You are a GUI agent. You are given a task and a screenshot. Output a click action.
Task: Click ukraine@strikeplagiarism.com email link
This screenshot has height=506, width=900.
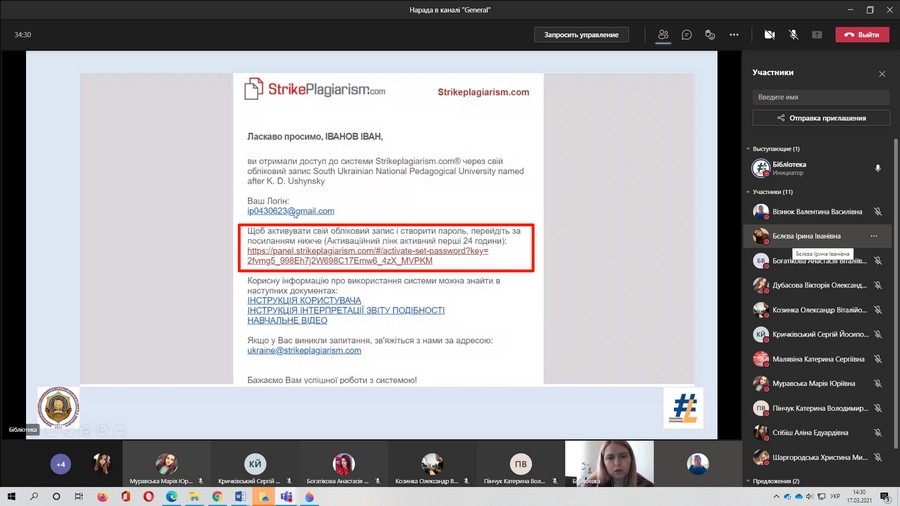304,351
